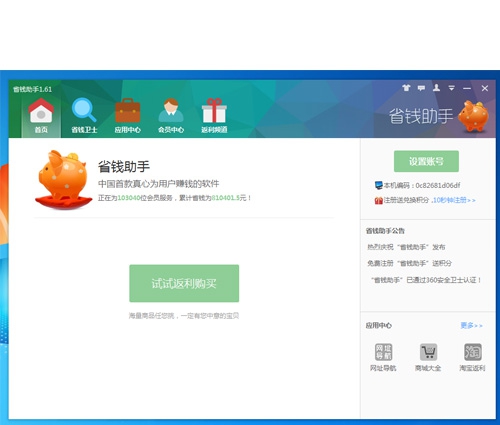Go to the 会员中心 member tab
Image resolution: width=500 pixels, height=425 pixels.
[171, 116]
